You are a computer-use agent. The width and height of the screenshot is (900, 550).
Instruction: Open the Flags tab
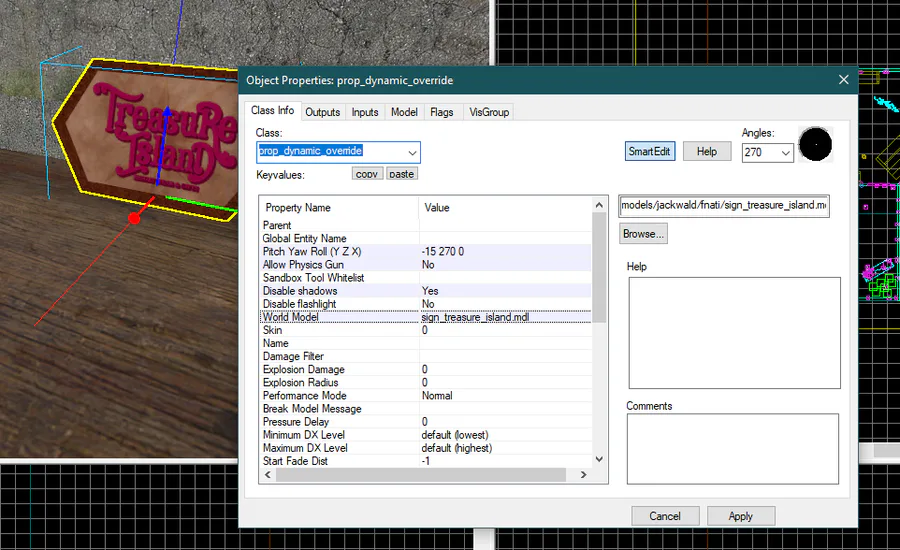(x=441, y=113)
